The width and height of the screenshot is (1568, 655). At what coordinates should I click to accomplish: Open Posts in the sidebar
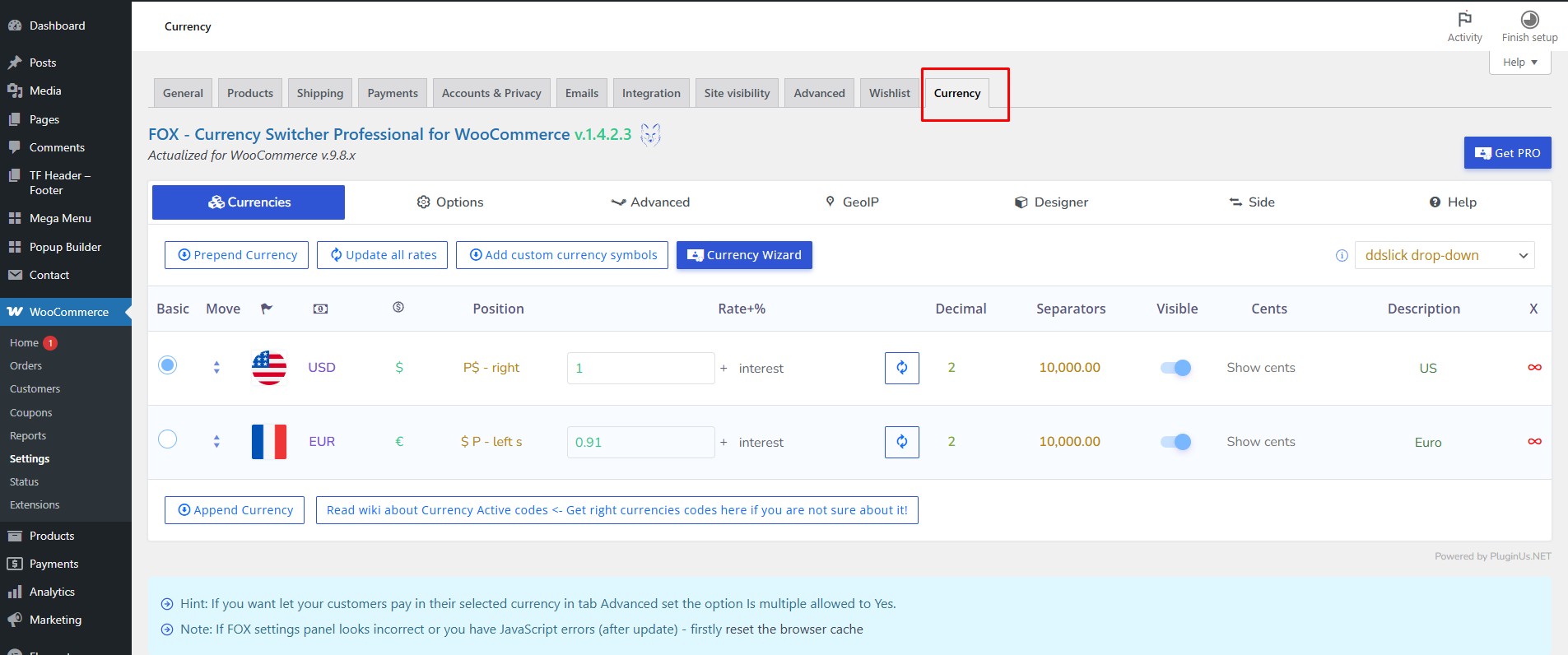tap(43, 63)
